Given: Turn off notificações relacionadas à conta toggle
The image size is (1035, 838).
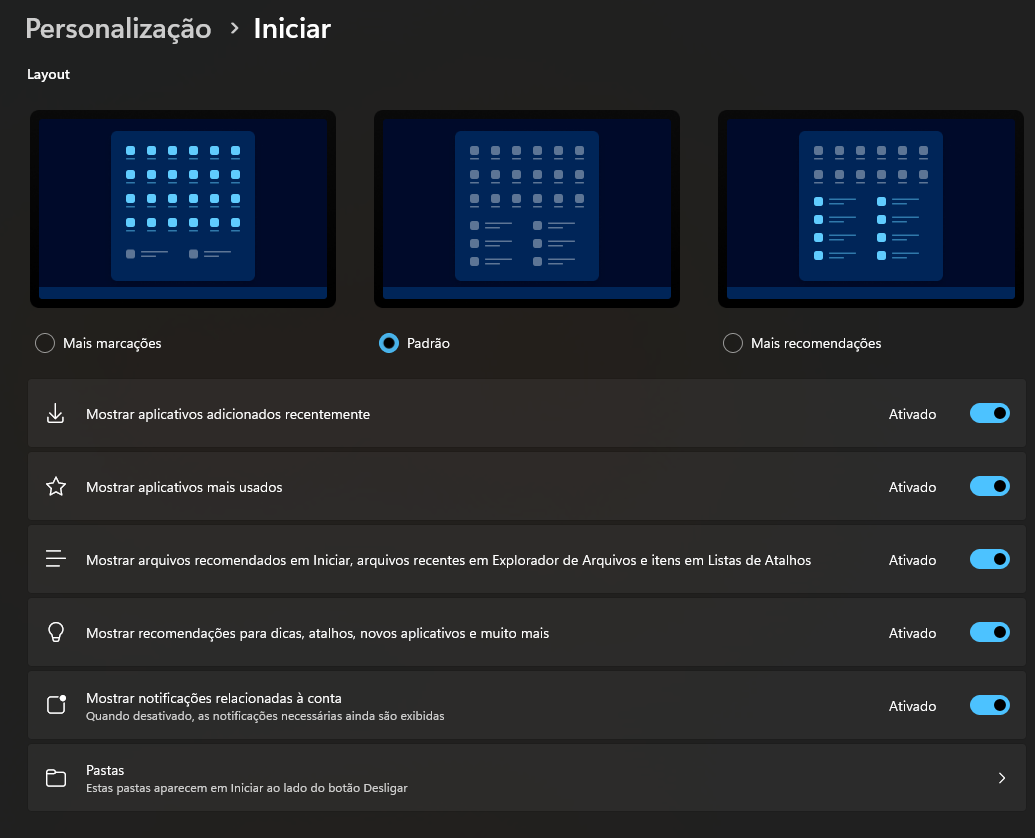Looking at the screenshot, I should click(x=989, y=705).
